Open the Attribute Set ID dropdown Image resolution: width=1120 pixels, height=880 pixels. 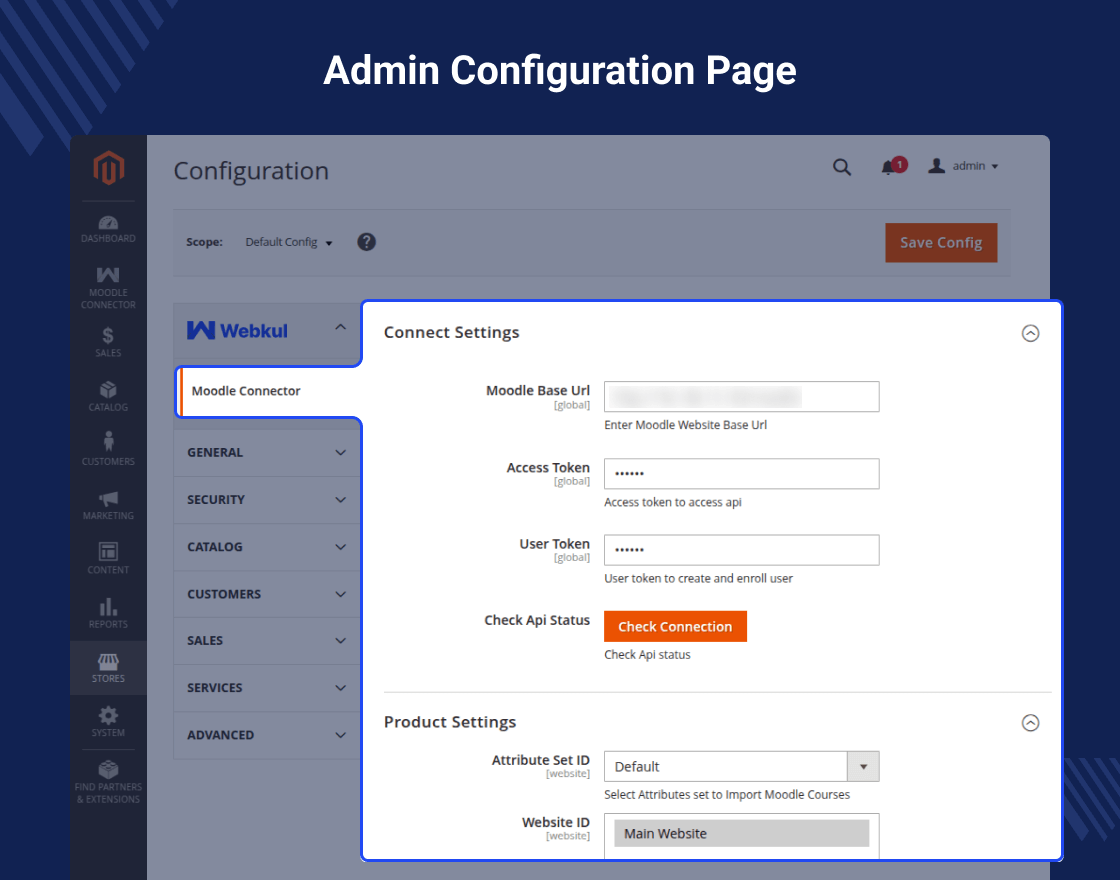[741, 766]
